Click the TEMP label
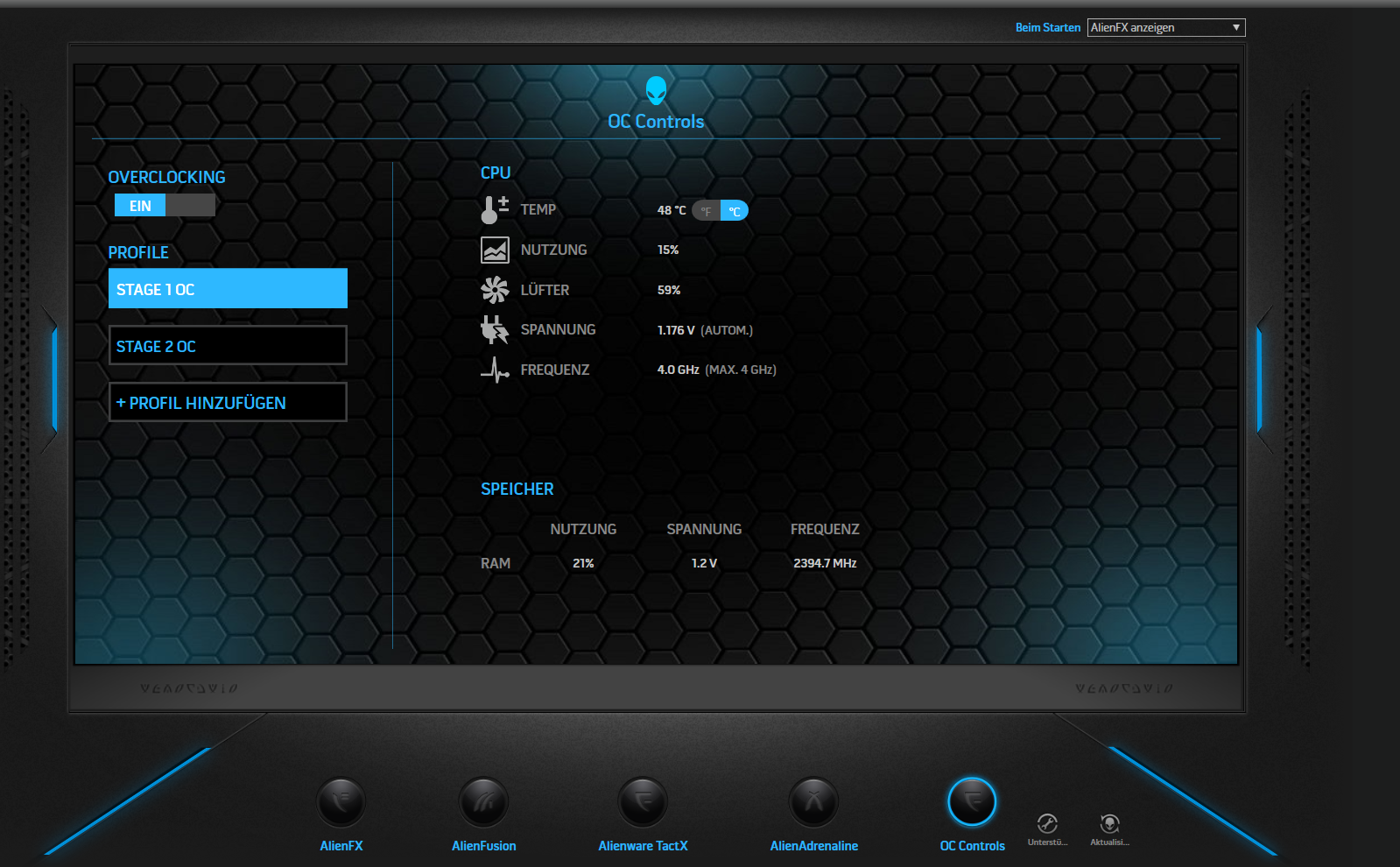 click(x=538, y=209)
